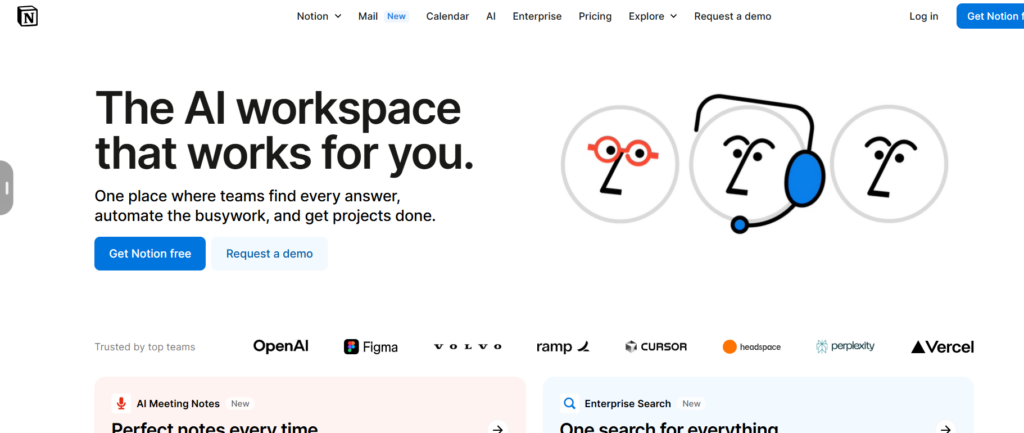Click the red microphone AI Meeting Notes icon
Screen dimensions: 1024x433
(121, 404)
